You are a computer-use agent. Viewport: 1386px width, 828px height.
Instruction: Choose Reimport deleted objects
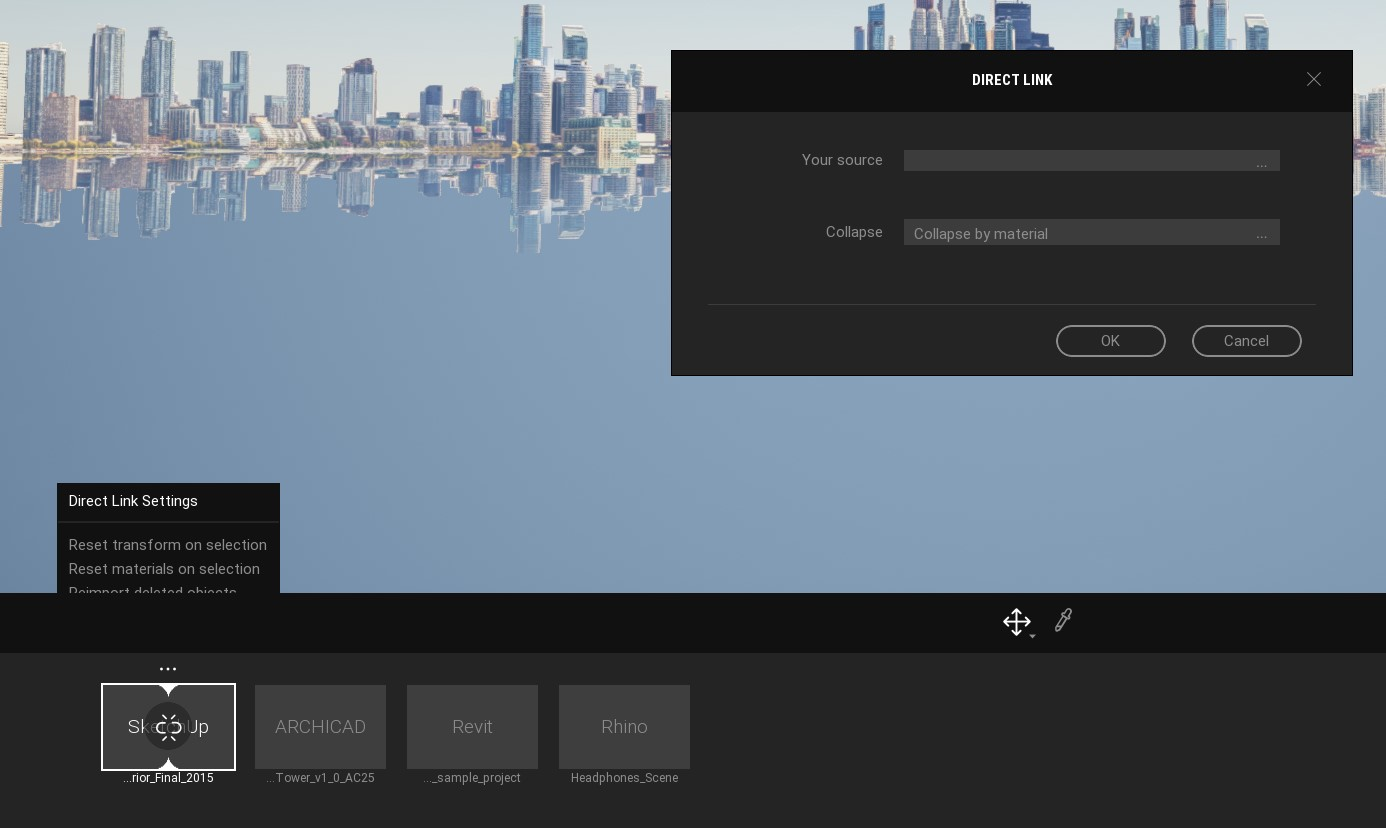click(152, 592)
